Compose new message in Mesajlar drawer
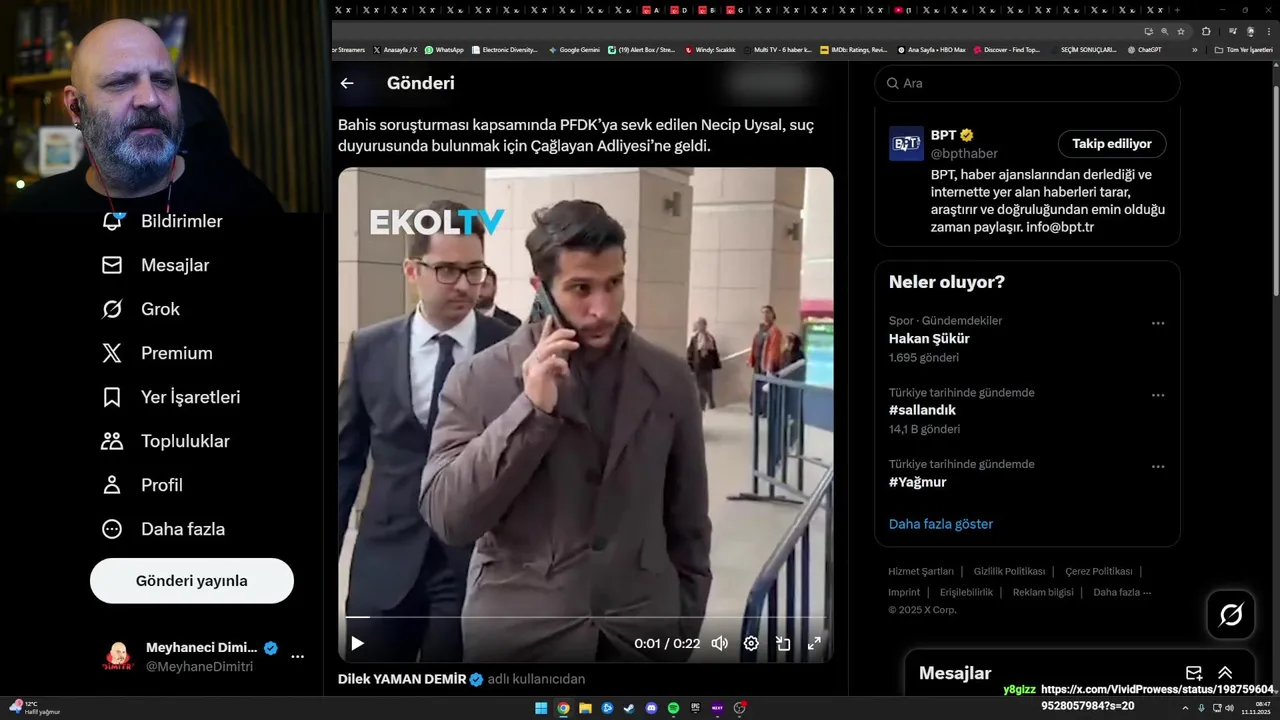 pyautogui.click(x=1194, y=673)
